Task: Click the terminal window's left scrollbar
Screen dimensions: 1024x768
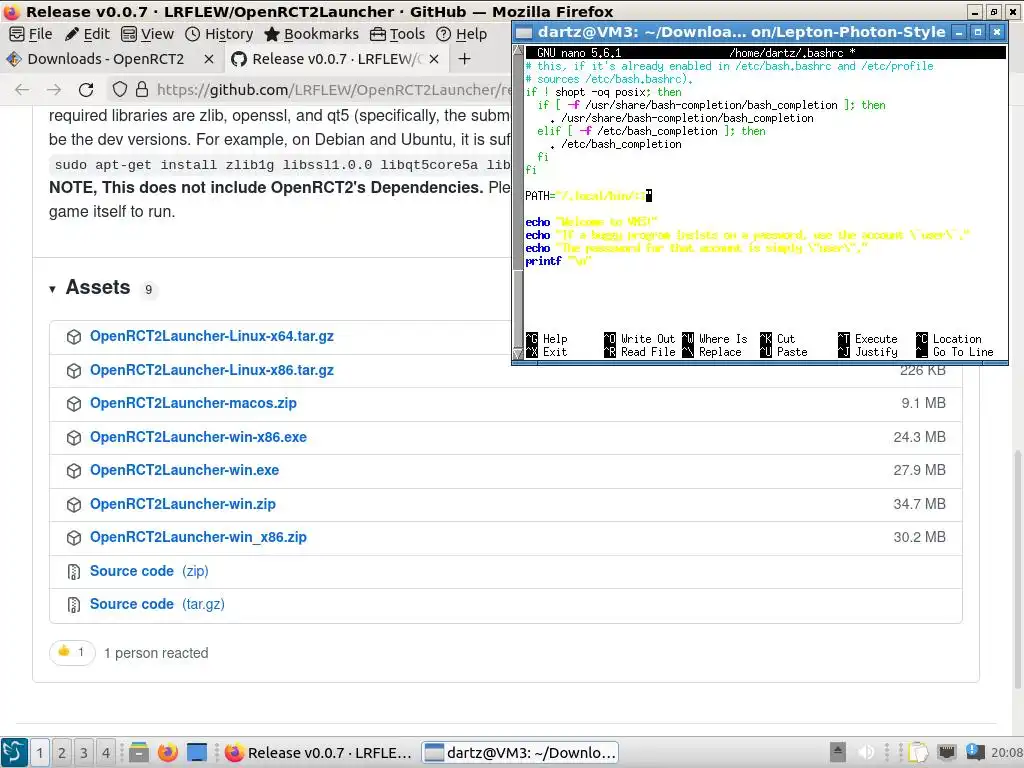Action: pos(519,202)
